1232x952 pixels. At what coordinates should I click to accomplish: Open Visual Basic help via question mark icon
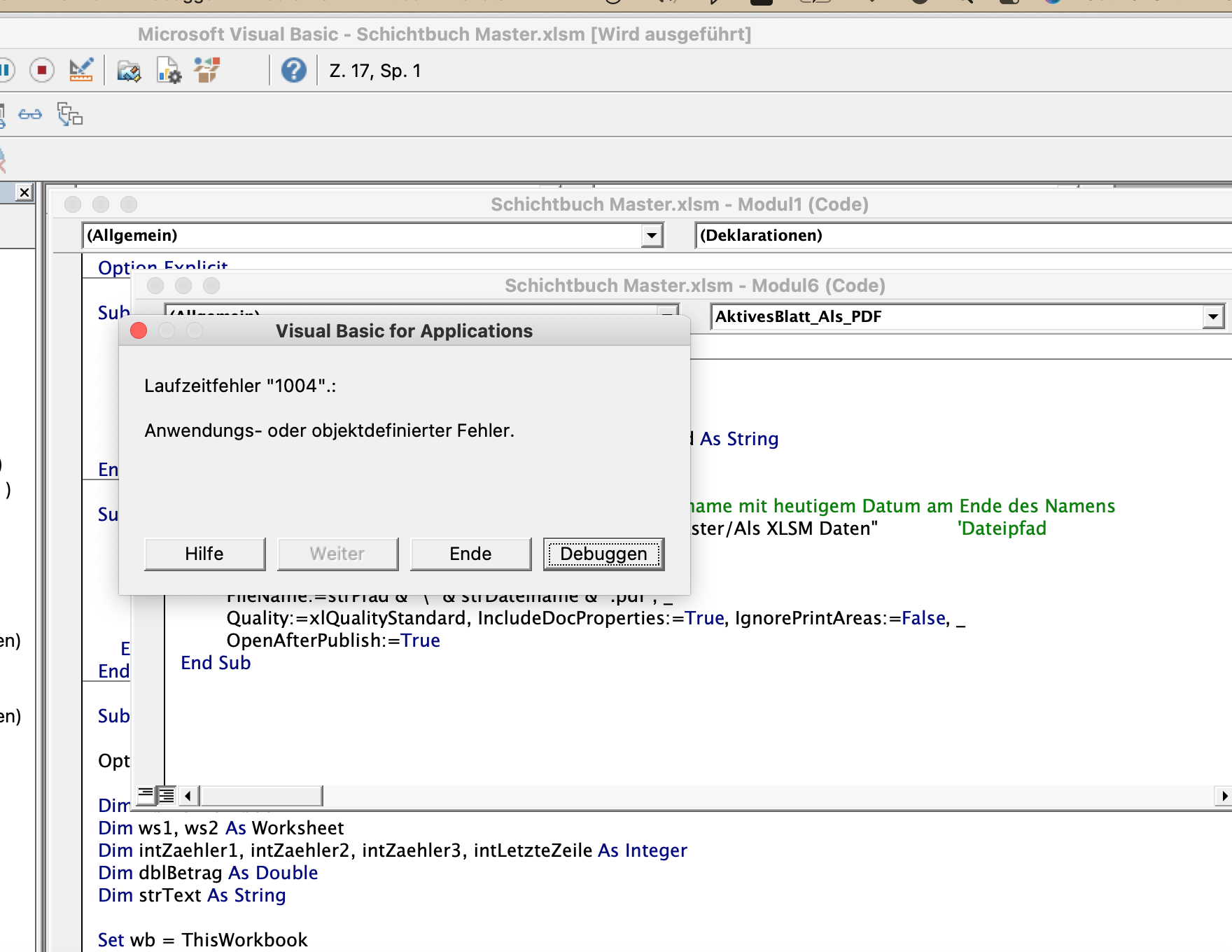294,71
